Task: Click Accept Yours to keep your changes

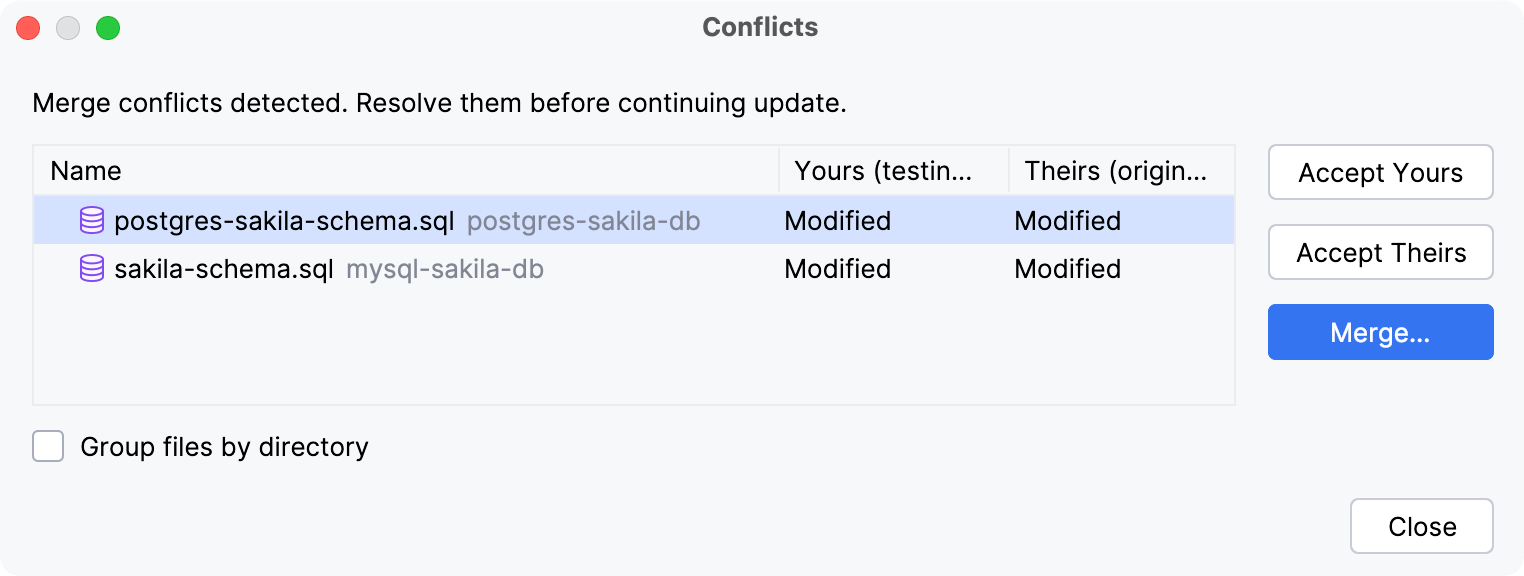Action: pyautogui.click(x=1380, y=172)
